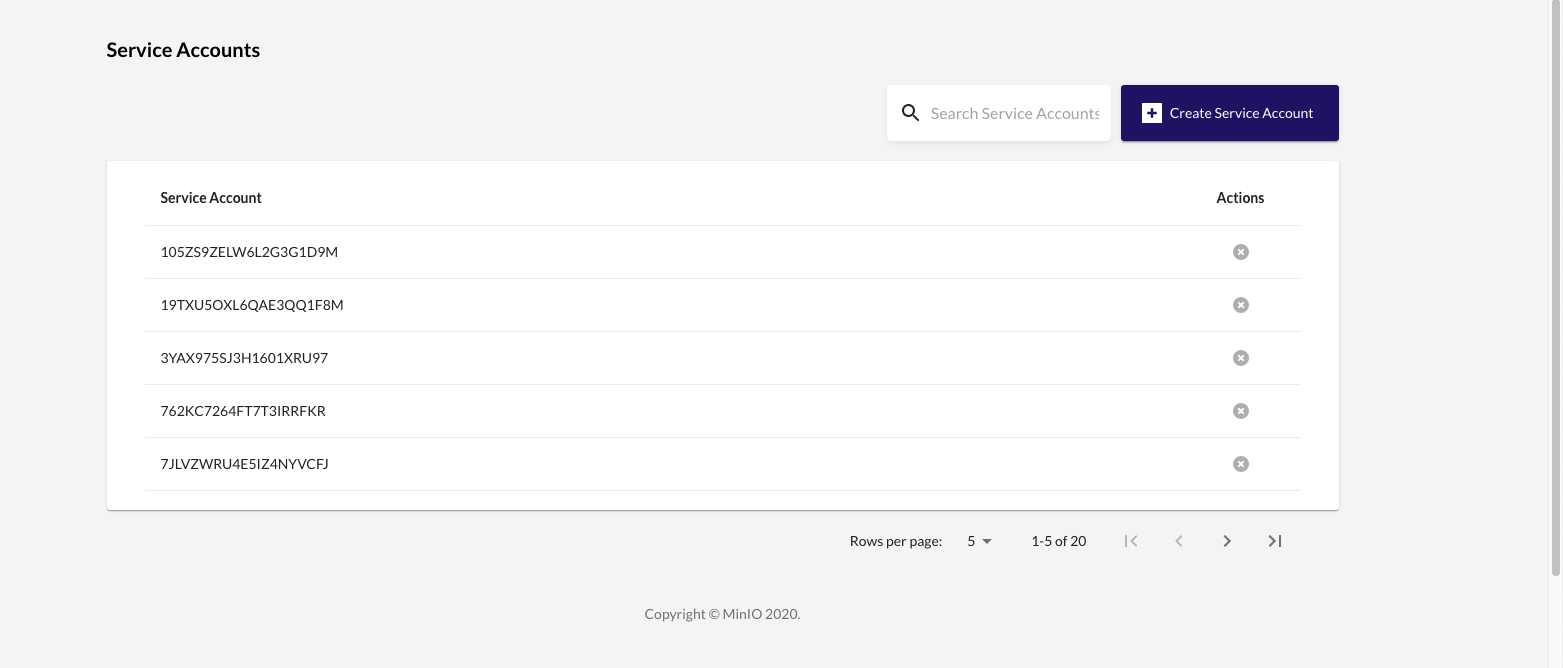
Task: Select row 3YAX975SJ3H1601XRU97 account name
Action: pyautogui.click(x=244, y=358)
